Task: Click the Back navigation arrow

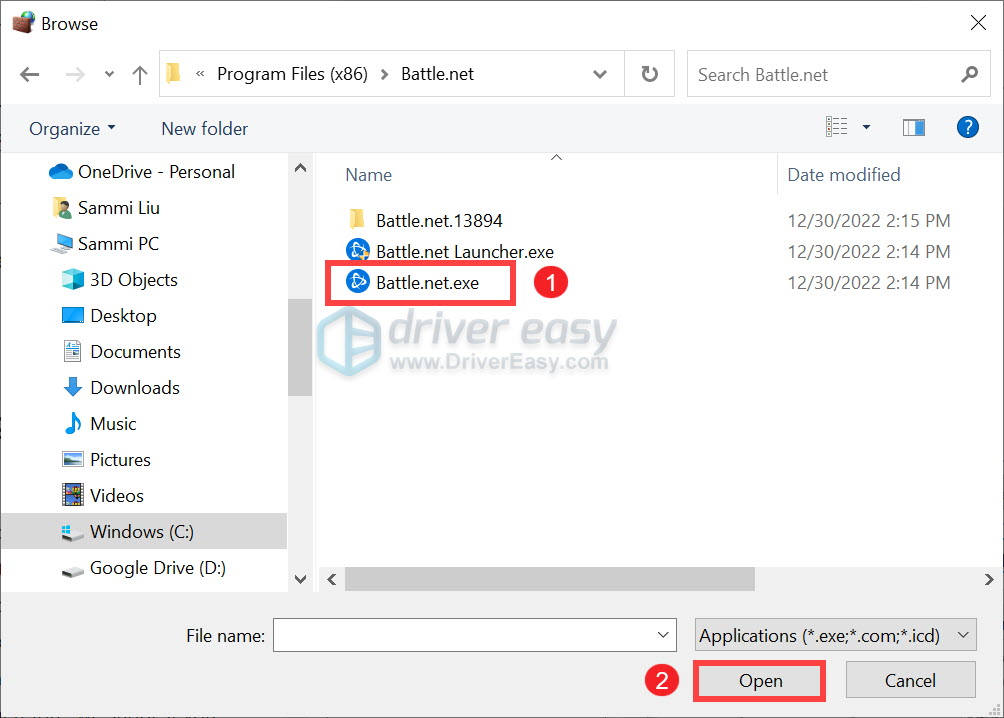Action: [29, 74]
